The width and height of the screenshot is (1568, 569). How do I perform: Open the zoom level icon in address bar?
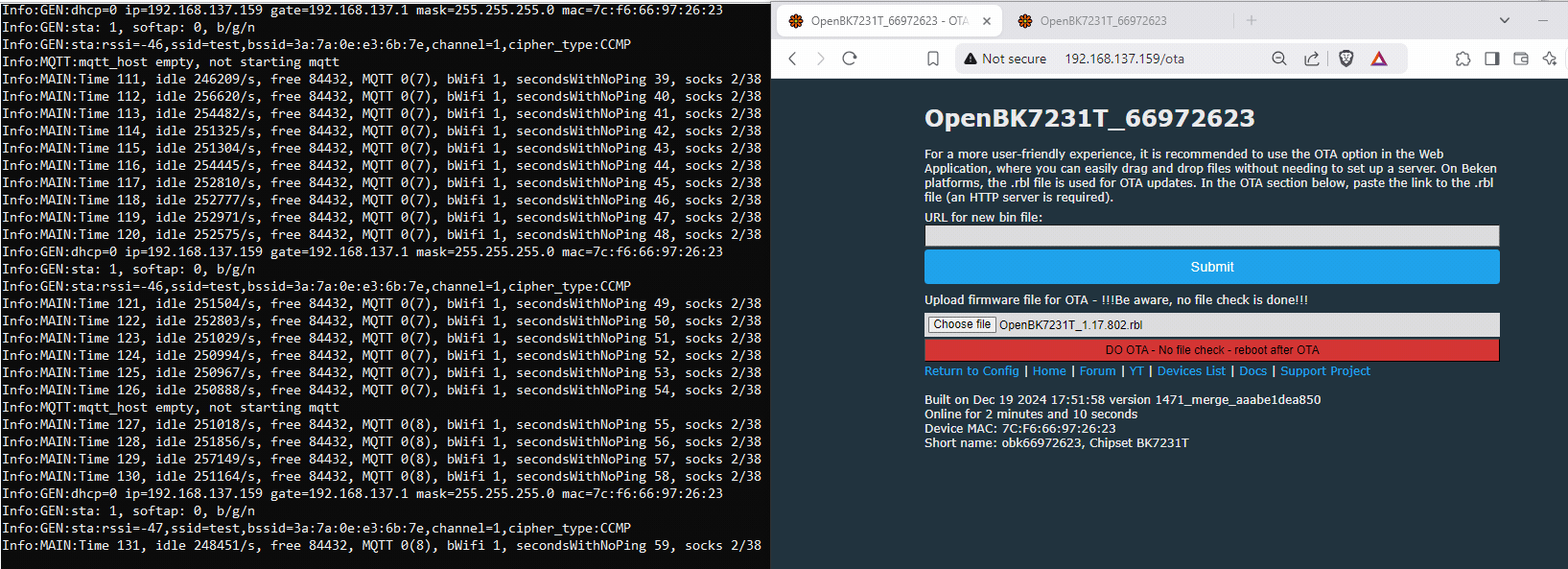[x=1278, y=59]
